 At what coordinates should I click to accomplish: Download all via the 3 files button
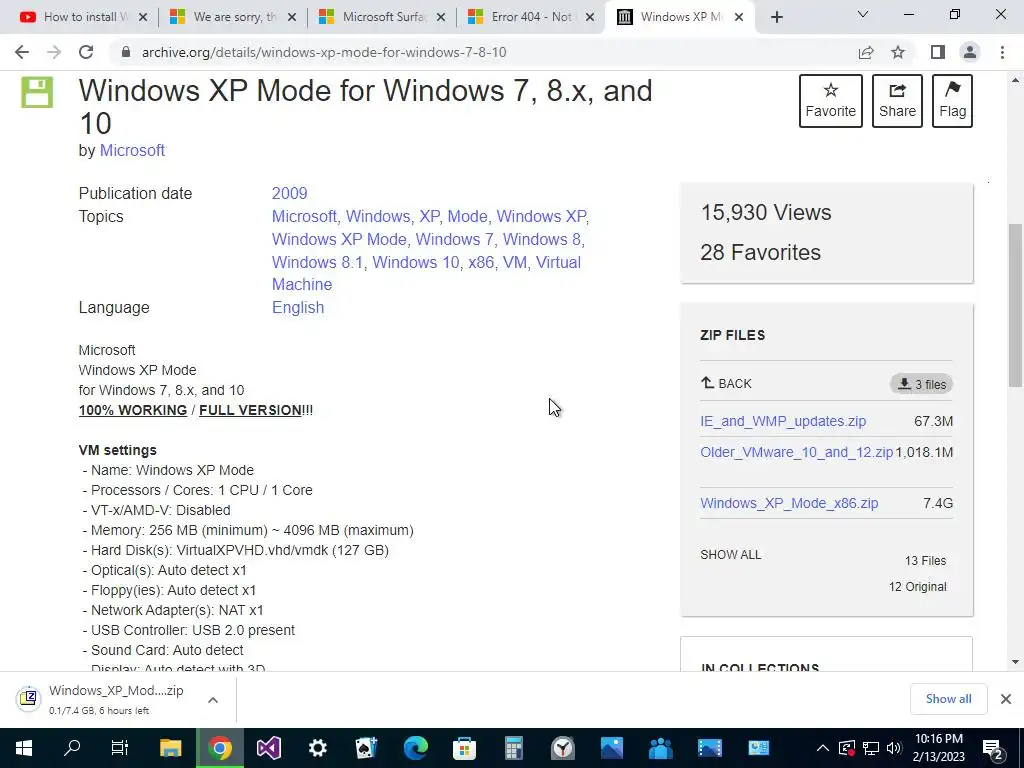[921, 384]
